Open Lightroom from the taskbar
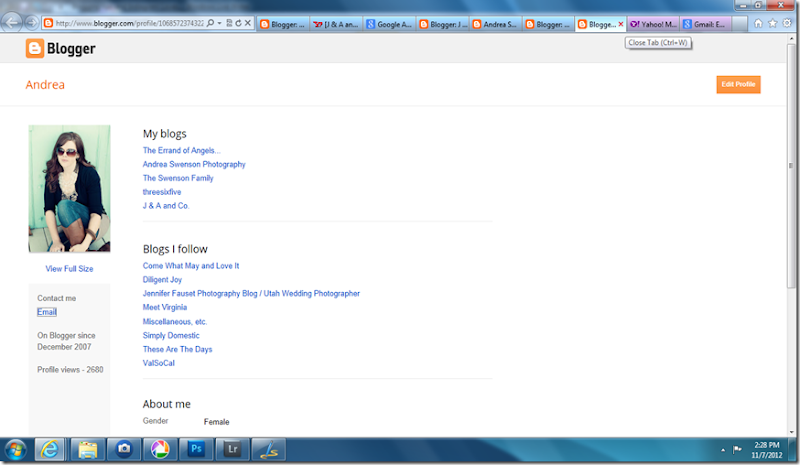The image size is (800, 465). 232,450
